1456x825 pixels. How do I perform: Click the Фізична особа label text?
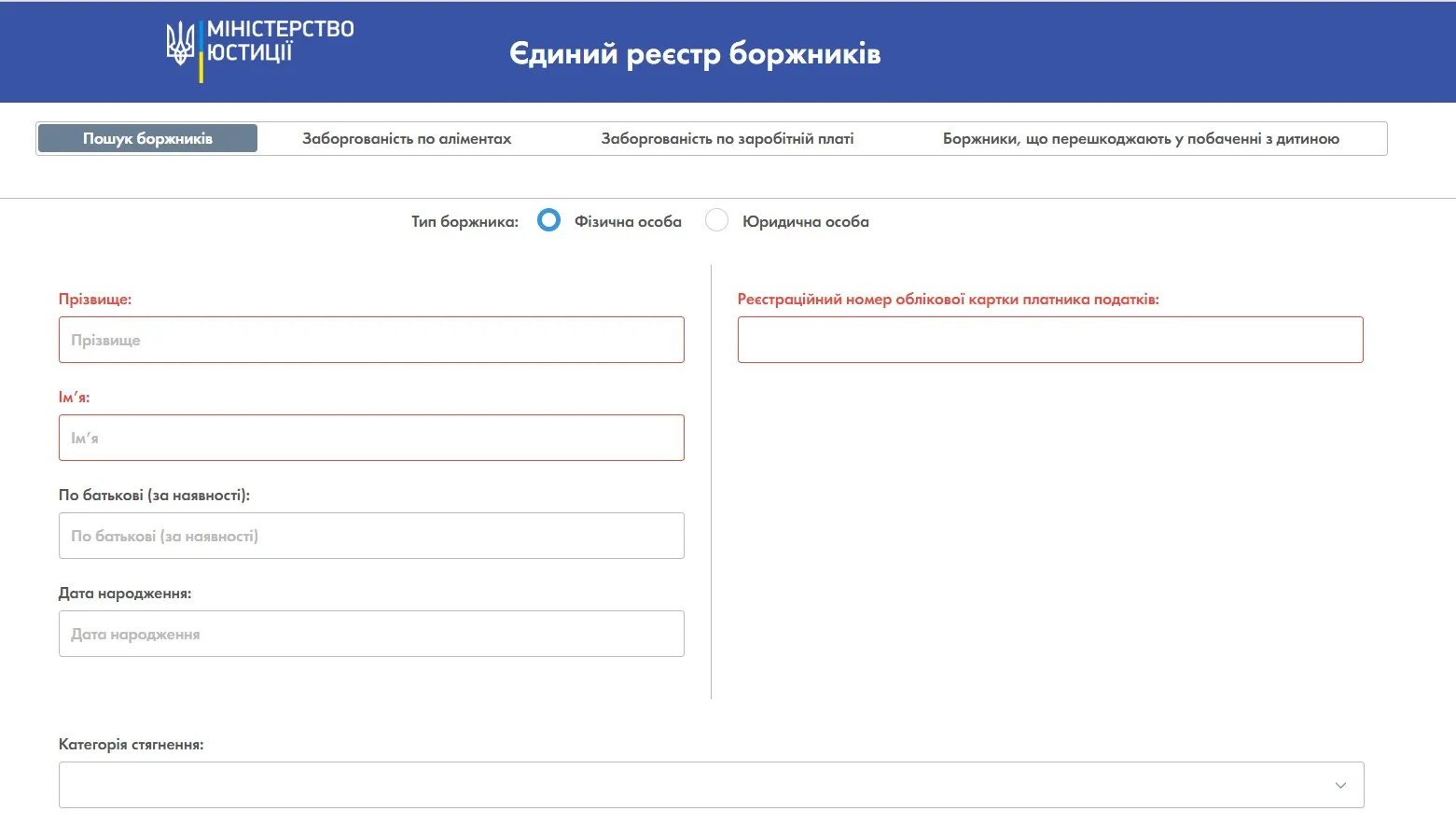pos(628,222)
